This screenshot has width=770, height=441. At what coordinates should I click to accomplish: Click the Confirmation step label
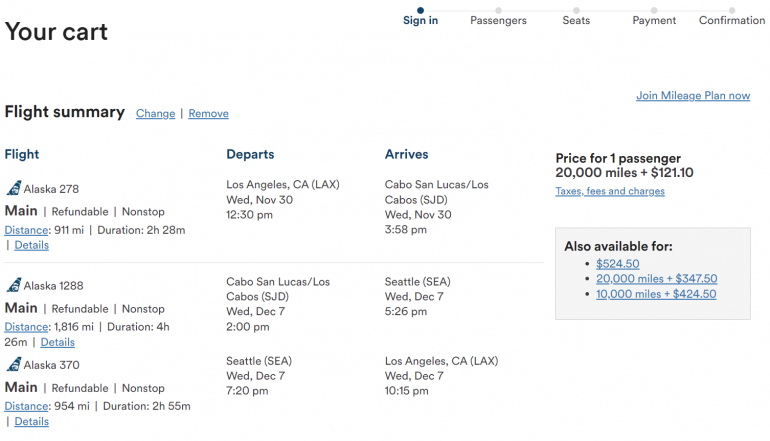732,20
